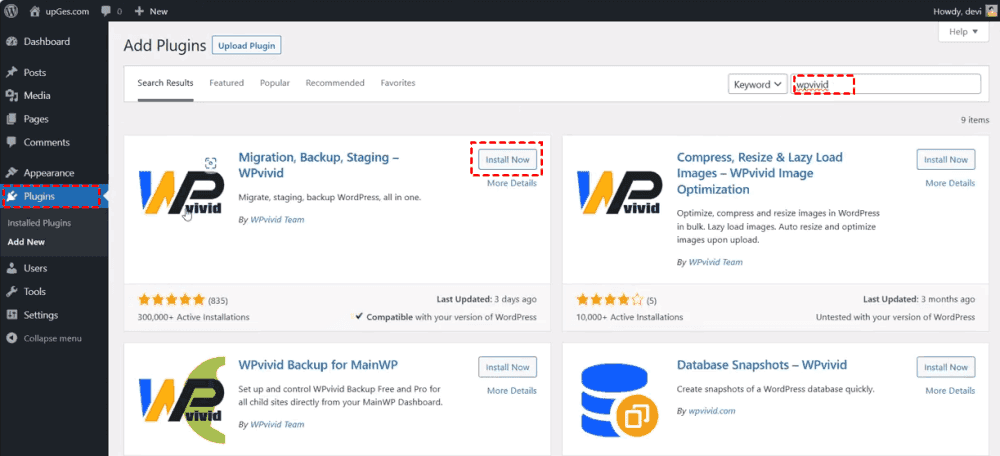Install WPvivid Backup for MainWP plugin
This screenshot has width=1000, height=456.
click(x=508, y=367)
